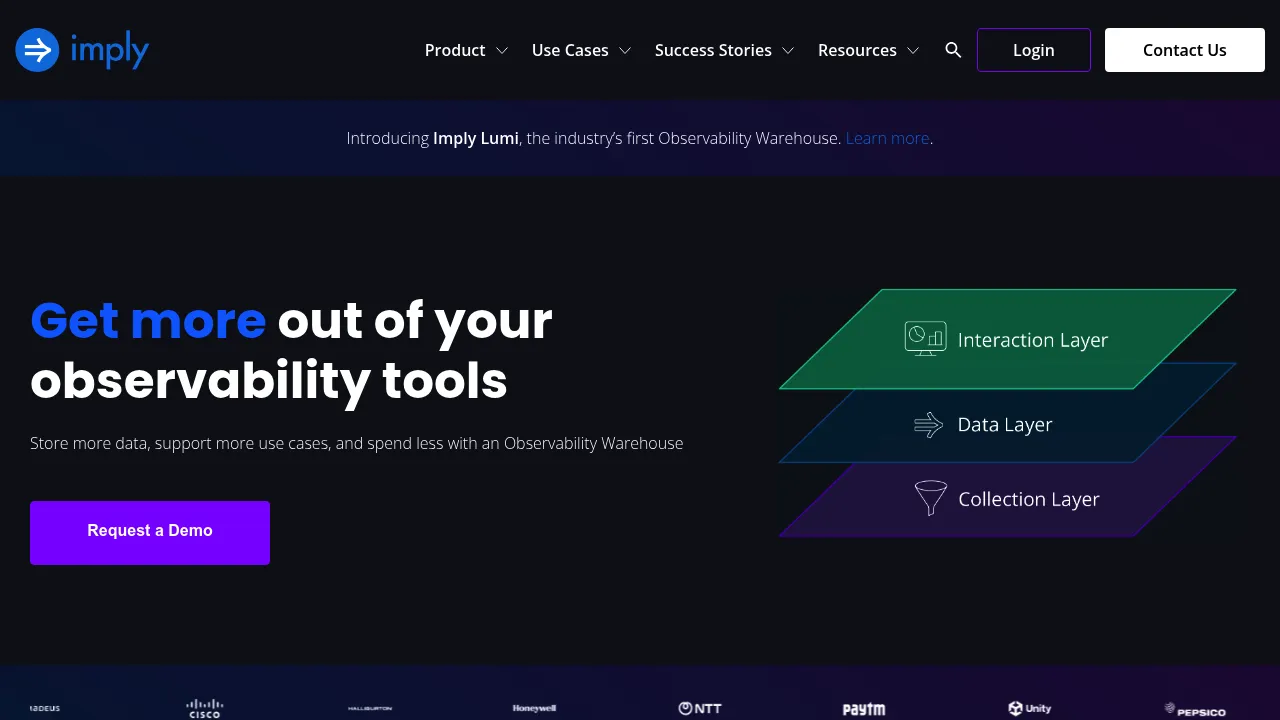This screenshot has height=720, width=1280.
Task: Click the NTT logo
Action: coord(700,708)
